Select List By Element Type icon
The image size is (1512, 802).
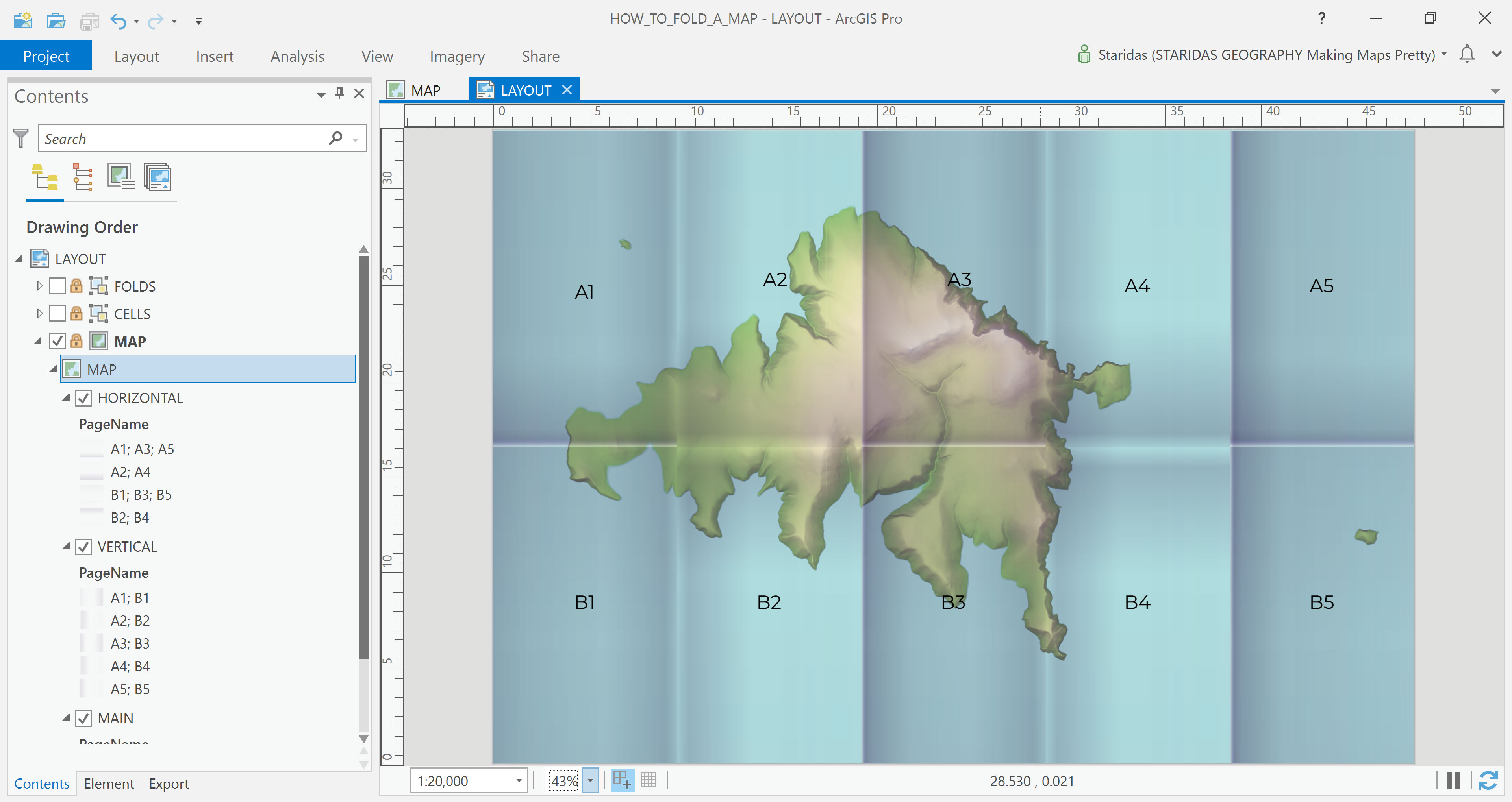(x=83, y=177)
